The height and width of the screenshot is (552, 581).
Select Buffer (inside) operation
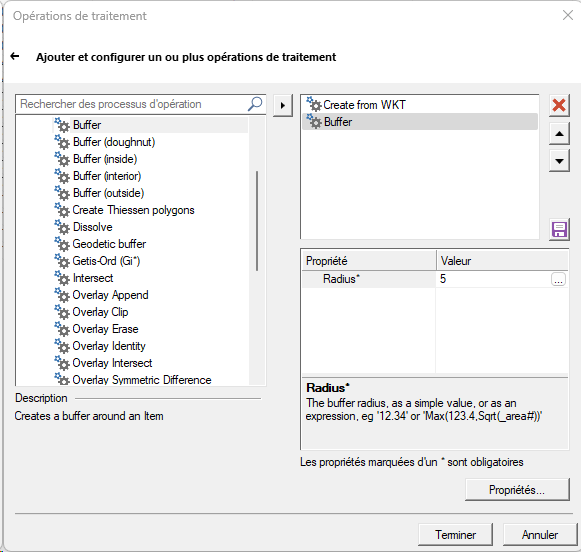pyautogui.click(x=105, y=159)
